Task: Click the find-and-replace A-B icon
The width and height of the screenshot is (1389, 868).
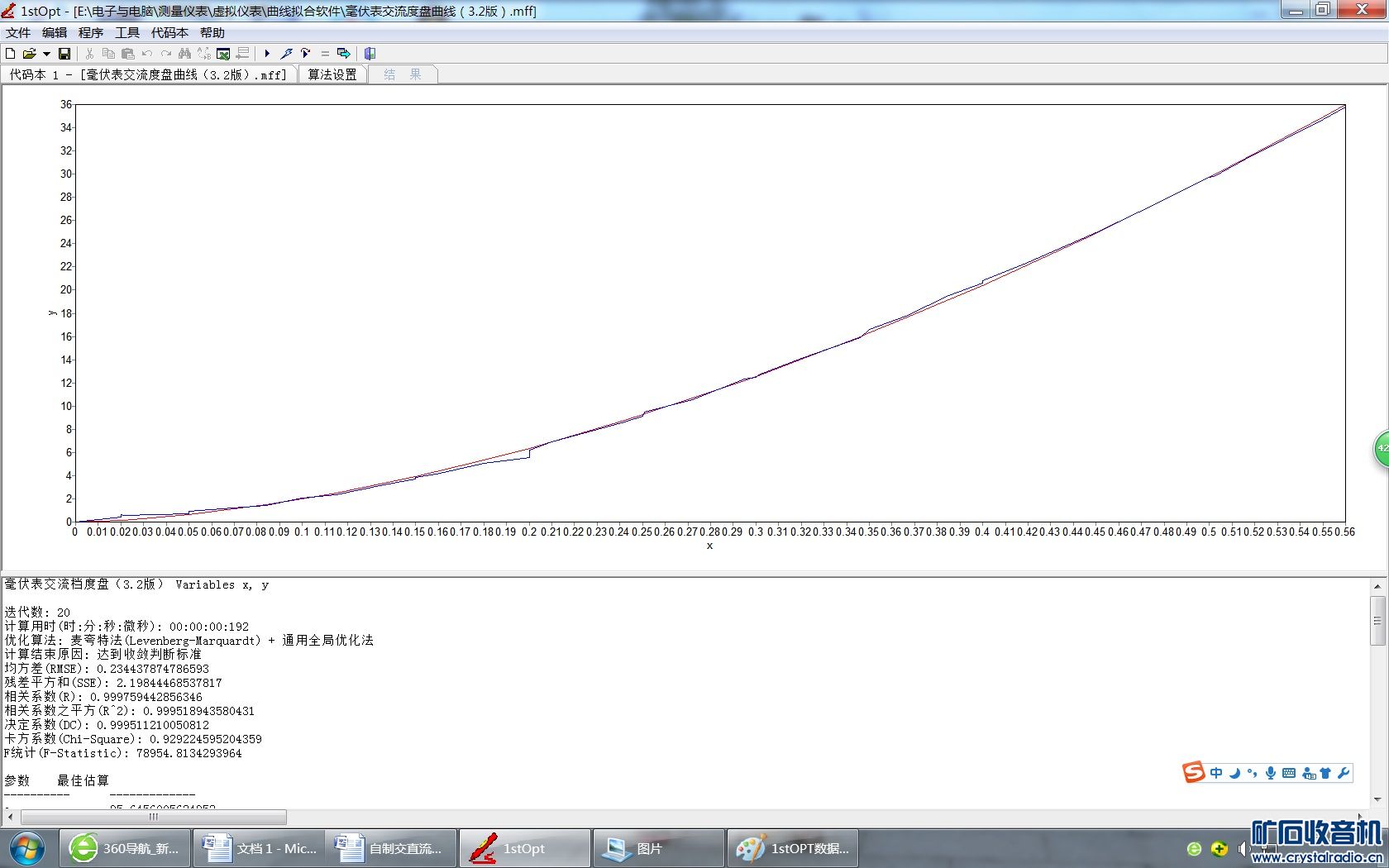Action: (x=203, y=54)
